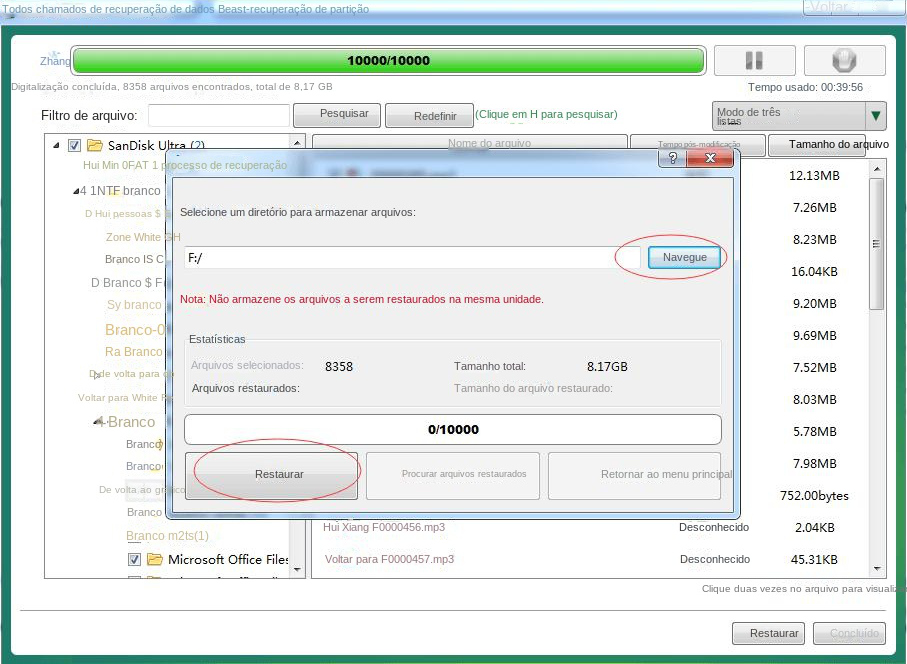907x664 pixels.
Task: Click the Redefinir button
Action: pos(429,115)
